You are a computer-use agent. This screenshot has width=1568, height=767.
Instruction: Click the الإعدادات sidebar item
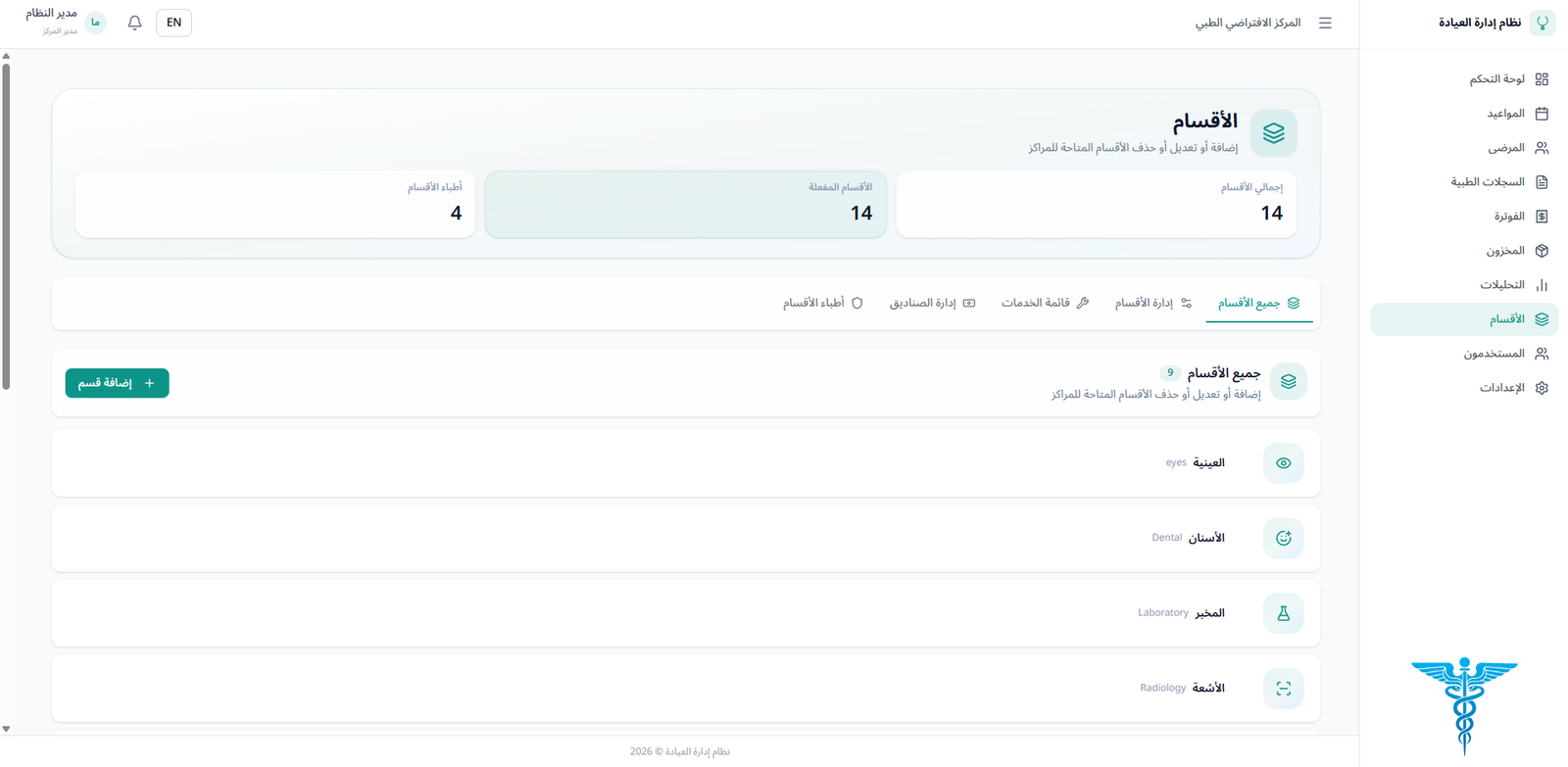(1464, 388)
